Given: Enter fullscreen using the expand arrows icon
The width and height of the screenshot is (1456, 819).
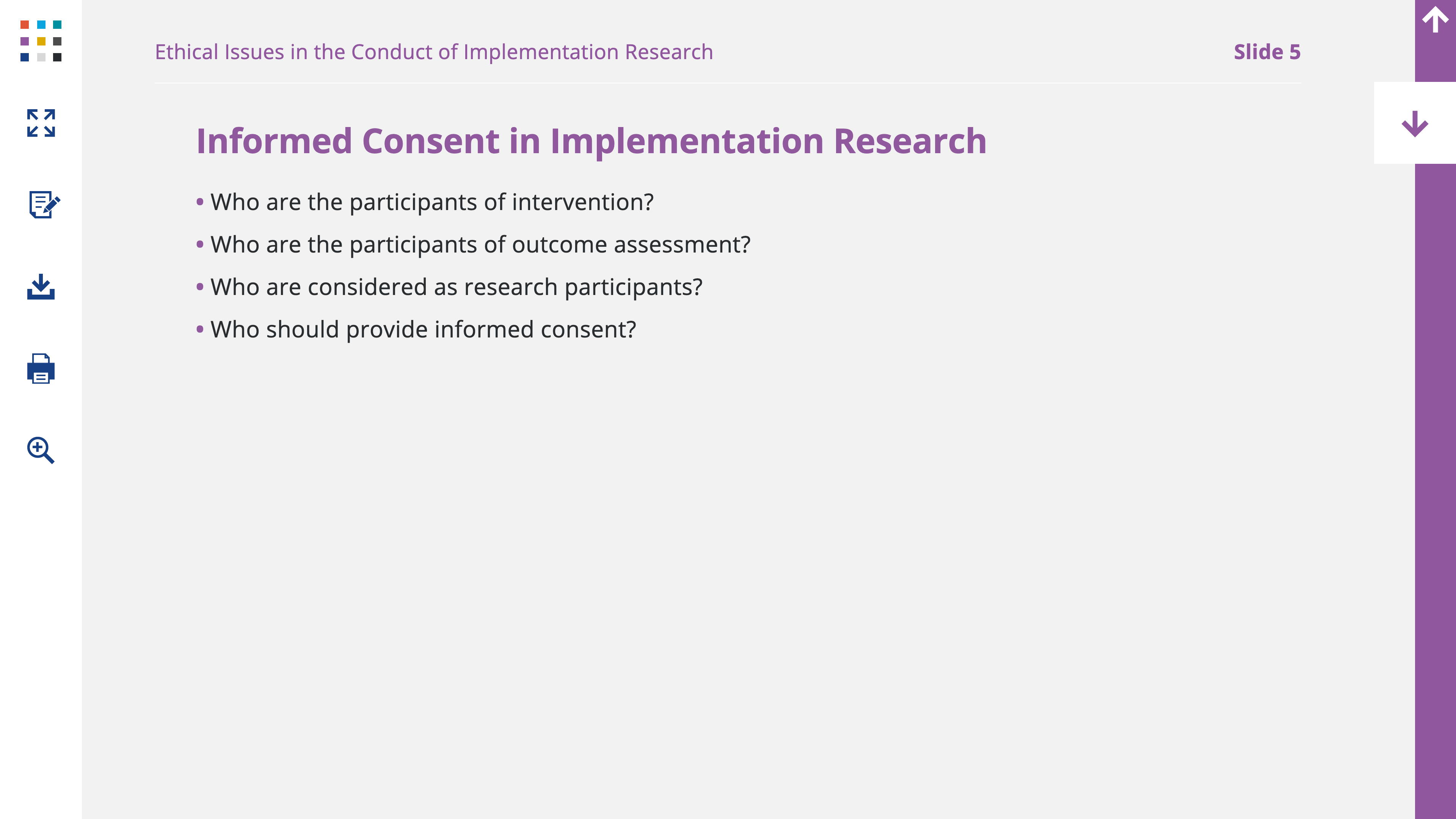Looking at the screenshot, I should (41, 122).
